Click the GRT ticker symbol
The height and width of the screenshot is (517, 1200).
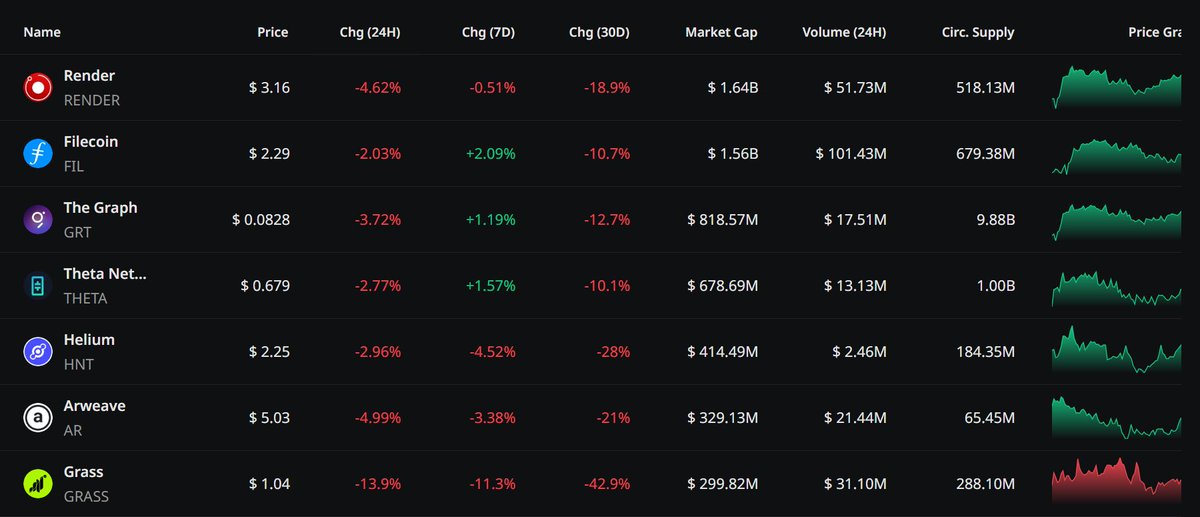coord(77,232)
